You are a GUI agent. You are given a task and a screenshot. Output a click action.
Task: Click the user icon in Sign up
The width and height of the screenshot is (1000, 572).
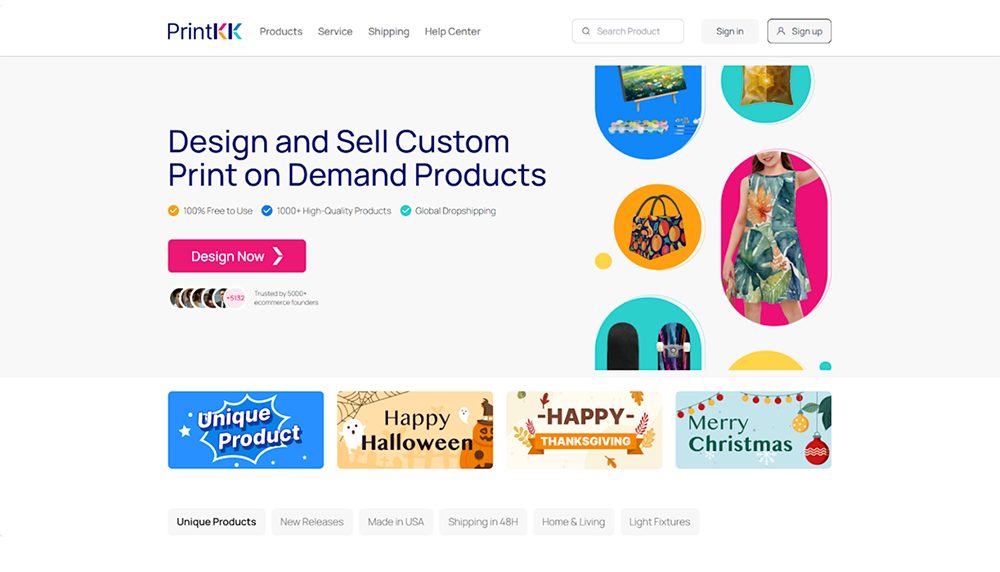pyautogui.click(x=781, y=31)
